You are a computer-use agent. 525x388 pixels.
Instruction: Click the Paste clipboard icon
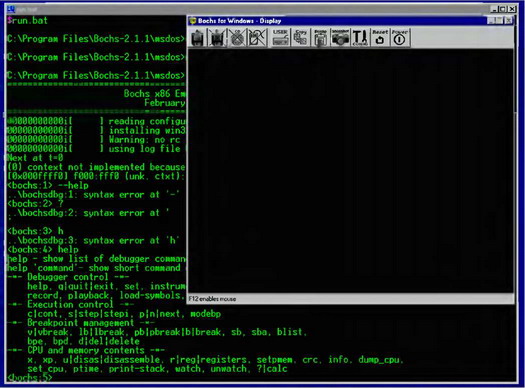pos(320,37)
